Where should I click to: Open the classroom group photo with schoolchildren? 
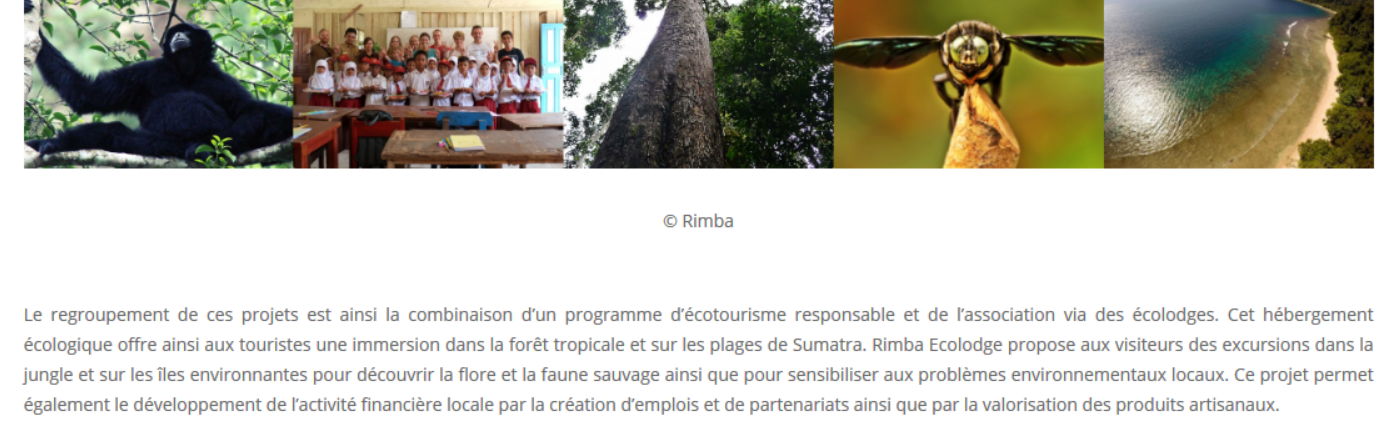429,84
